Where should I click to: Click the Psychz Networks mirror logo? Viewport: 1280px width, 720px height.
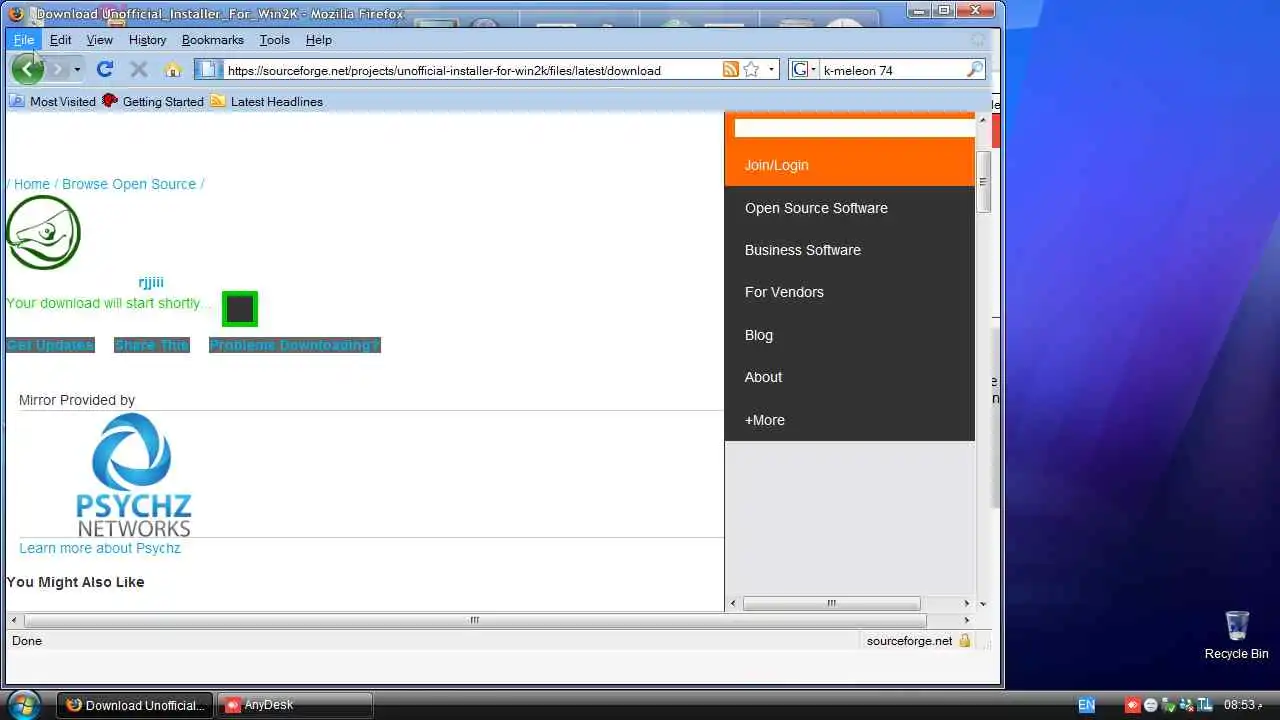[134, 475]
